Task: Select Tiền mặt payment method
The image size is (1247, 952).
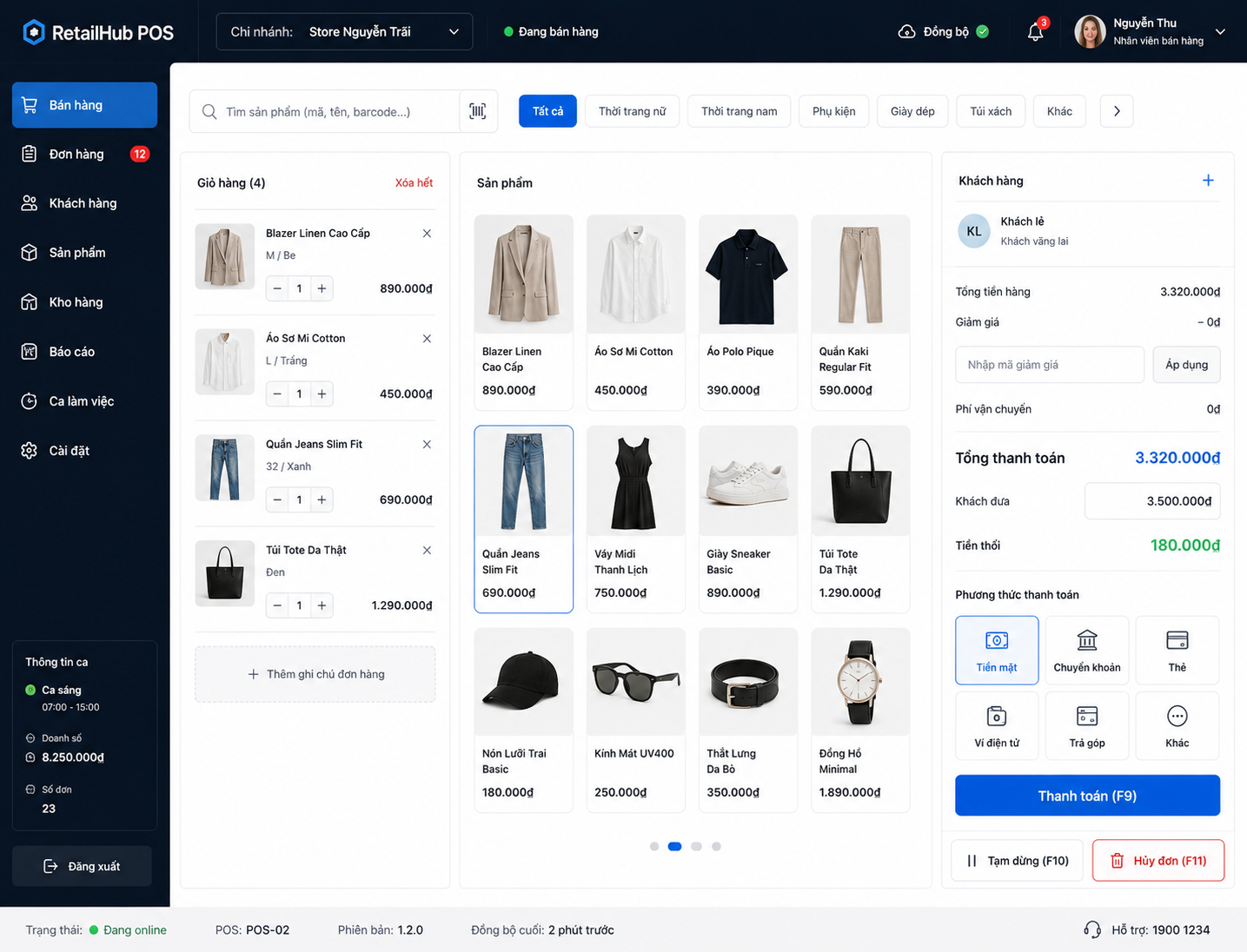Action: click(x=997, y=651)
